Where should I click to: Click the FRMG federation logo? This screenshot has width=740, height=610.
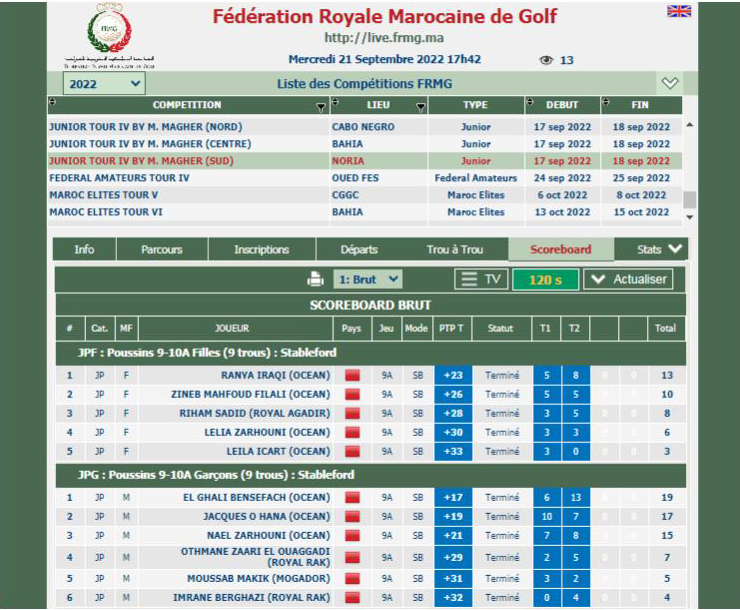click(x=109, y=29)
